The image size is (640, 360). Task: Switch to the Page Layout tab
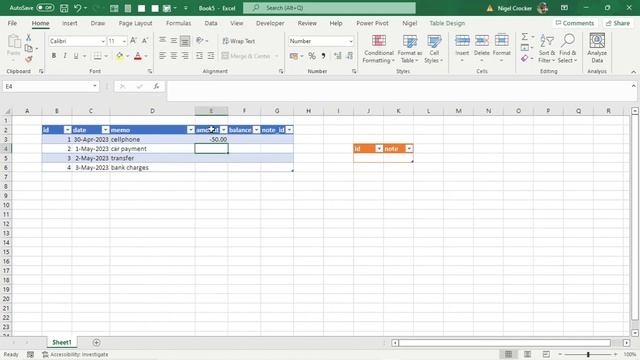[136, 23]
